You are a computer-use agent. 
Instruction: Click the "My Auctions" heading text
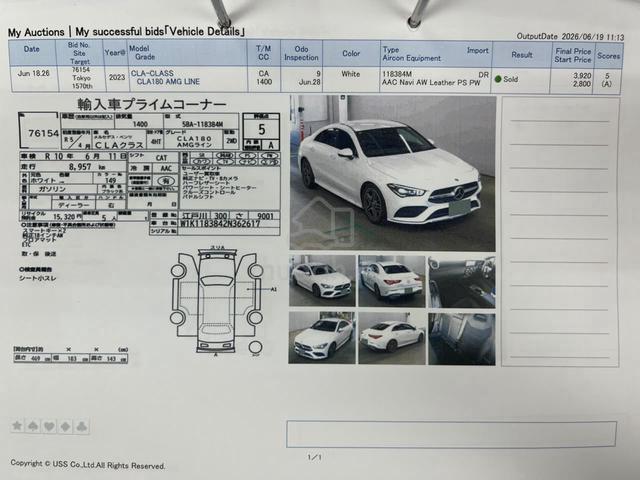coord(36,32)
